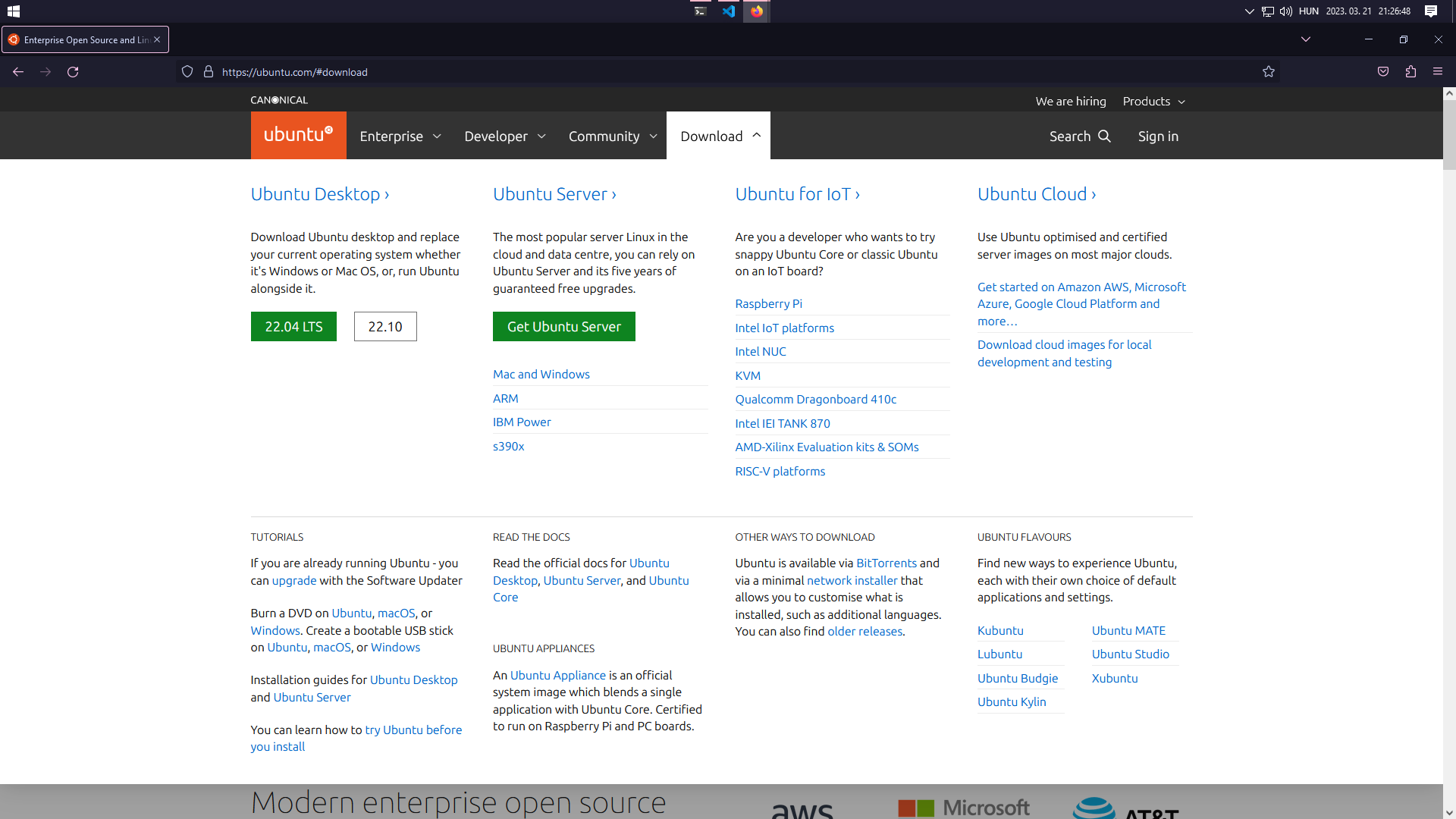Reload the current page
1456x819 pixels.
(73, 72)
